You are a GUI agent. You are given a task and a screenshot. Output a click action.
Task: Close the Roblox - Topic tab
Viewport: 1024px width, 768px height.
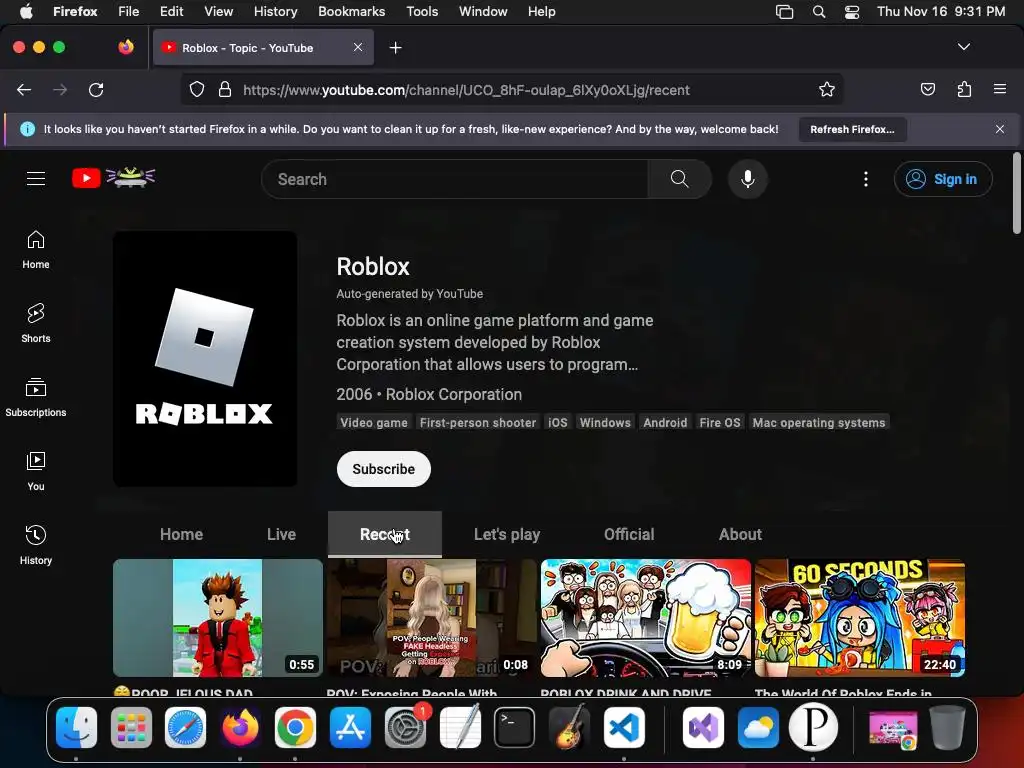click(358, 47)
